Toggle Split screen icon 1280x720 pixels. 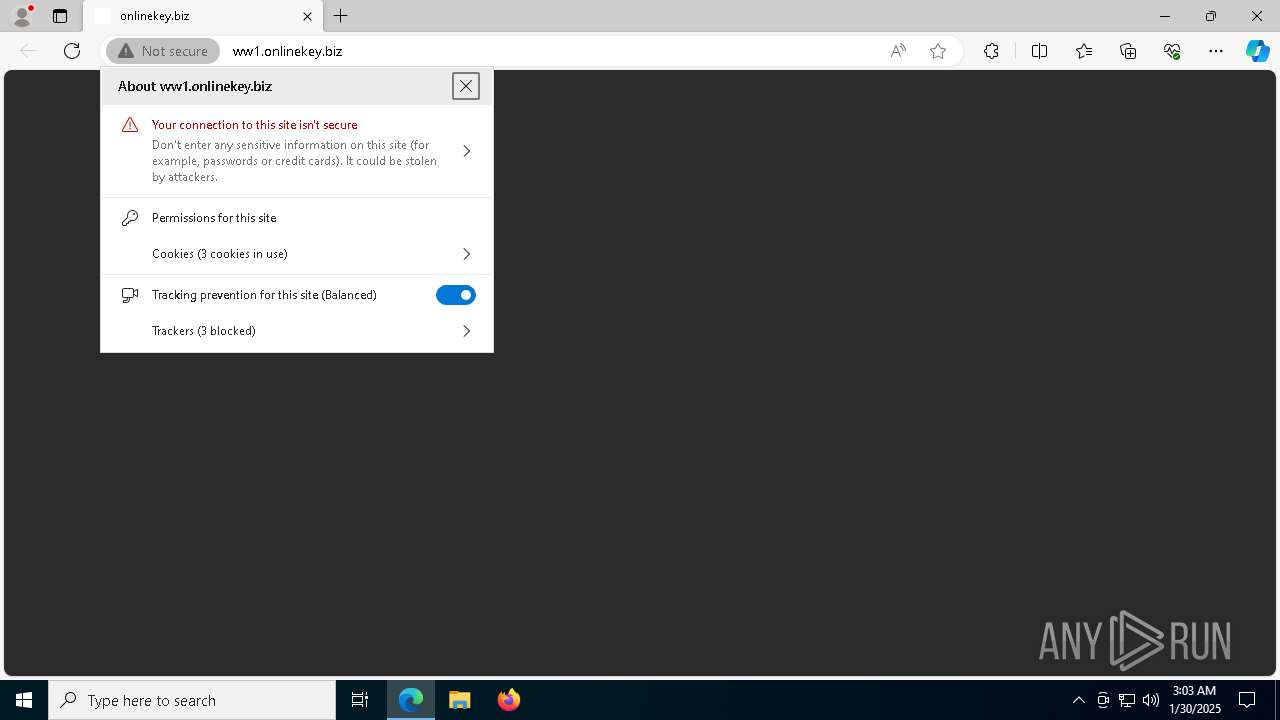(1039, 51)
